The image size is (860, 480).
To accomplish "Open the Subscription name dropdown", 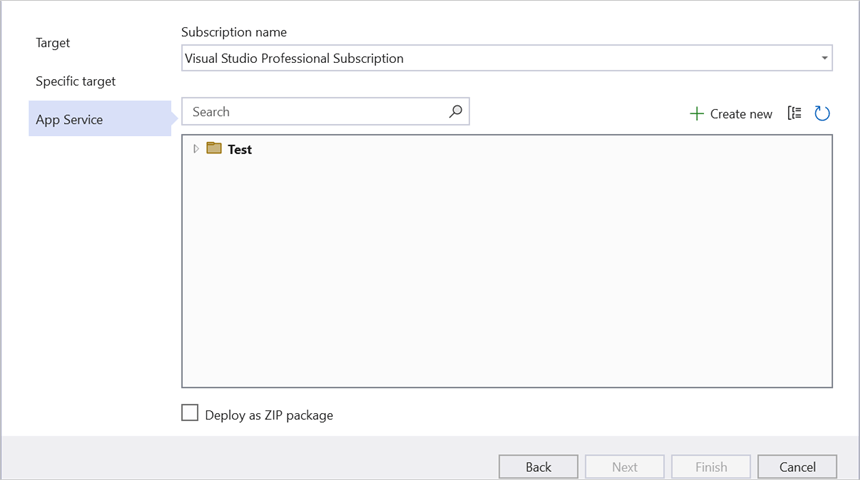I will click(507, 58).
